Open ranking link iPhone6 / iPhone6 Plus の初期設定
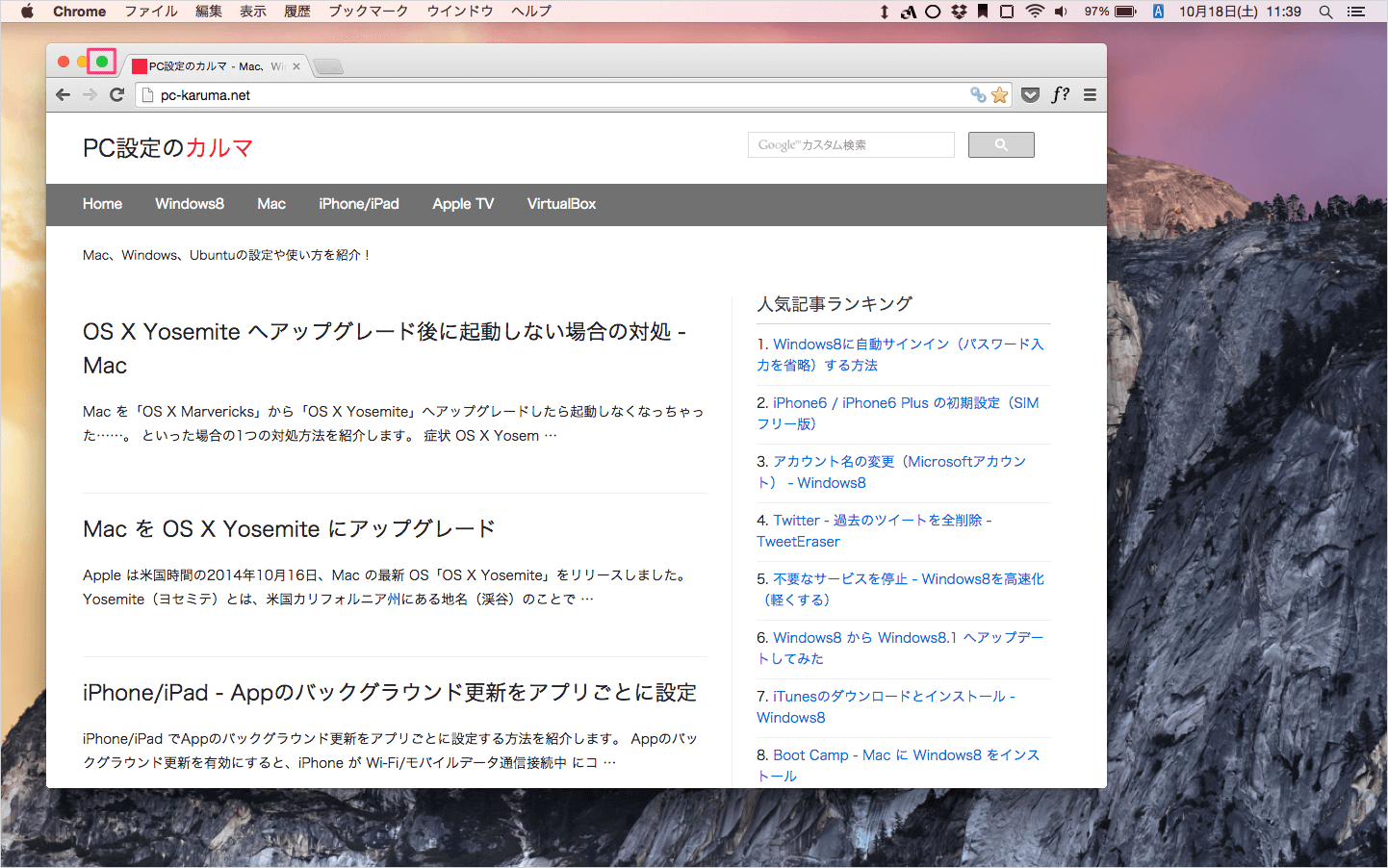The image size is (1388, 868). pos(898,413)
